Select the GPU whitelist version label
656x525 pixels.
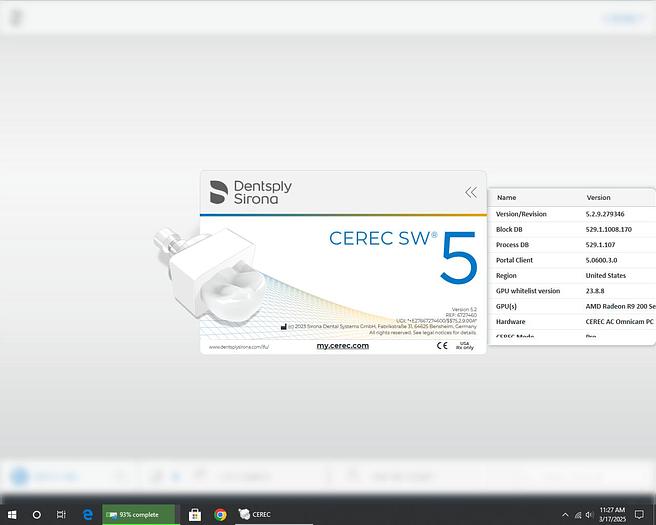(x=528, y=291)
